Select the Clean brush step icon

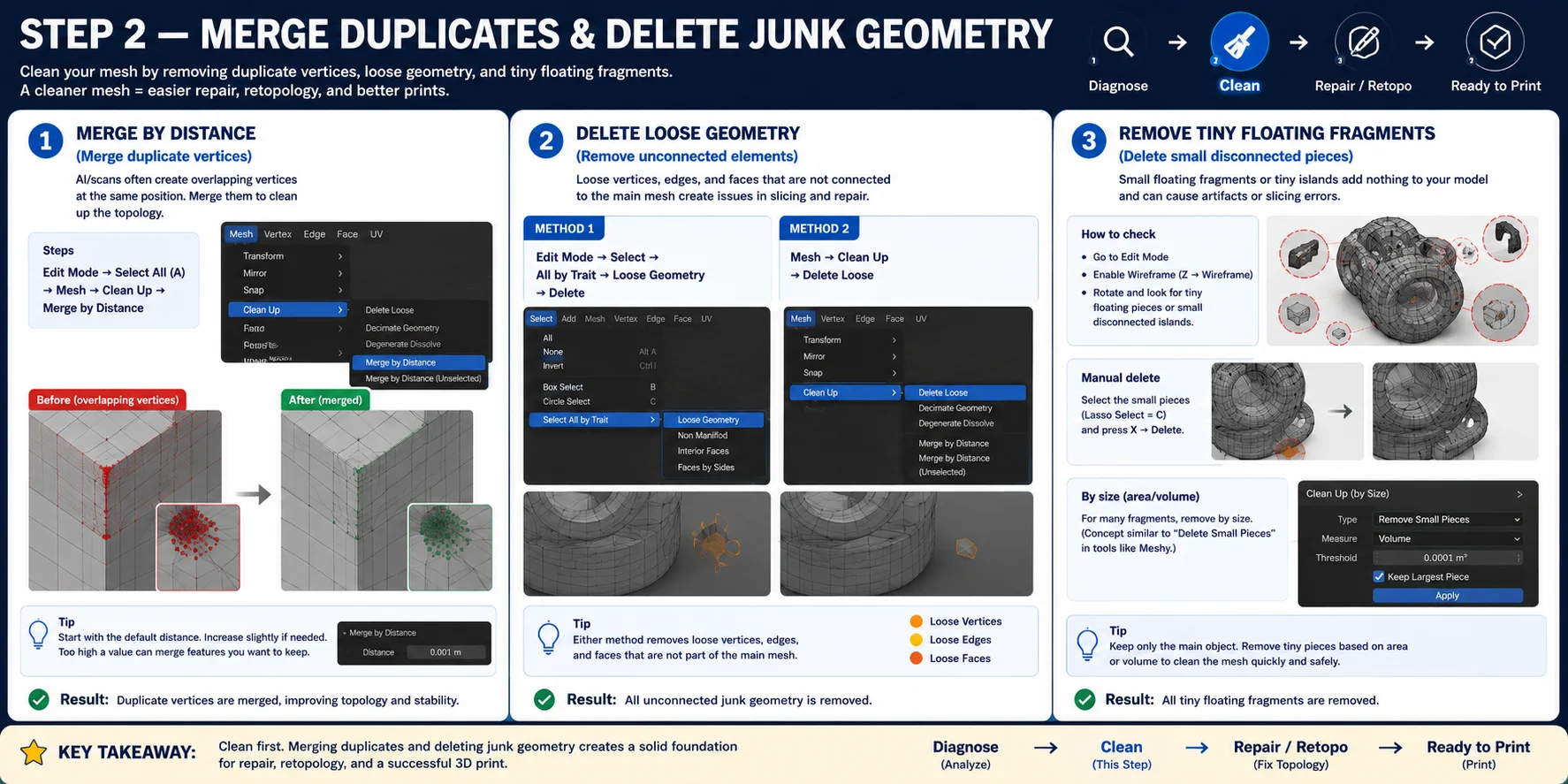pos(1239,42)
